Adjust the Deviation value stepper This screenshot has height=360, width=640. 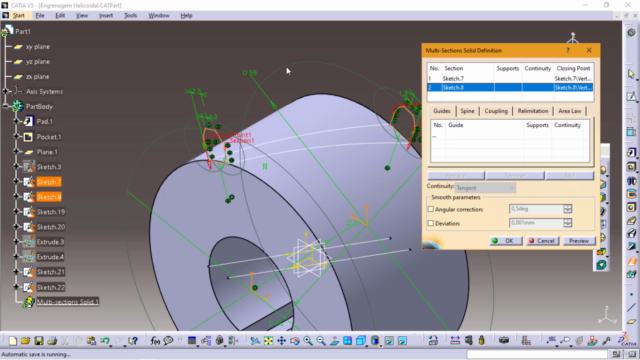(568, 223)
